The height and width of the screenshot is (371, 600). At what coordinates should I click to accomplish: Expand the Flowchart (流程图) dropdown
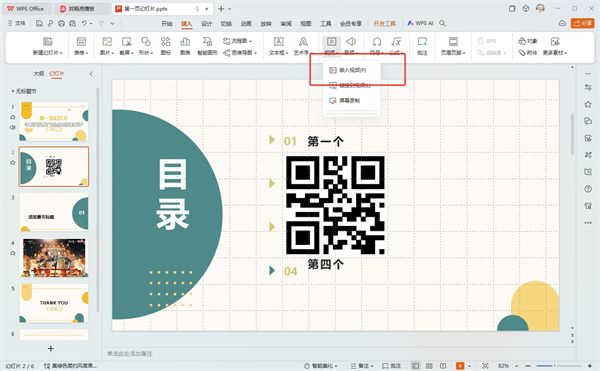pyautogui.click(x=251, y=41)
